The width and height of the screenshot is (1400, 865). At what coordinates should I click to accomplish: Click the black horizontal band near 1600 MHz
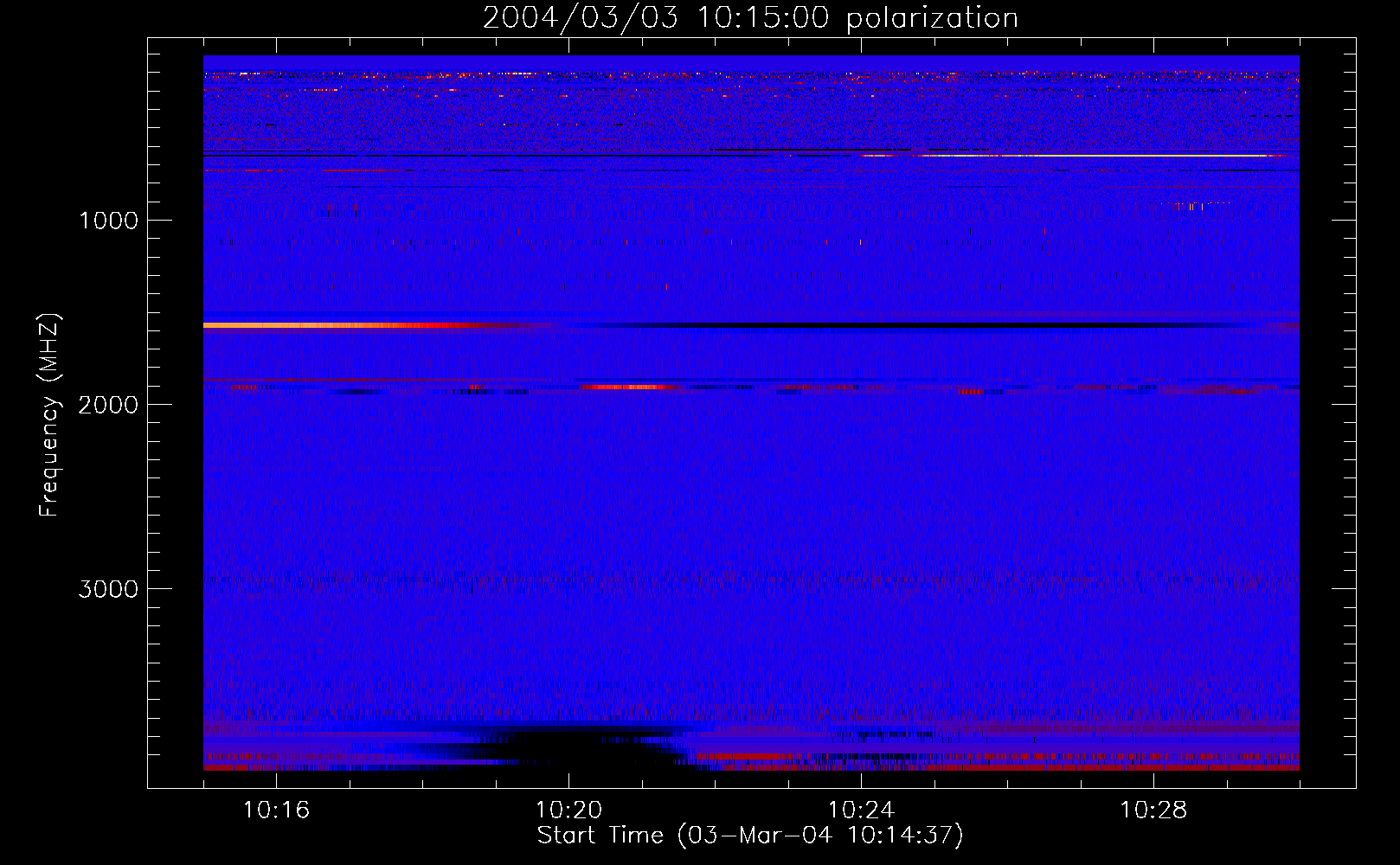point(909,326)
